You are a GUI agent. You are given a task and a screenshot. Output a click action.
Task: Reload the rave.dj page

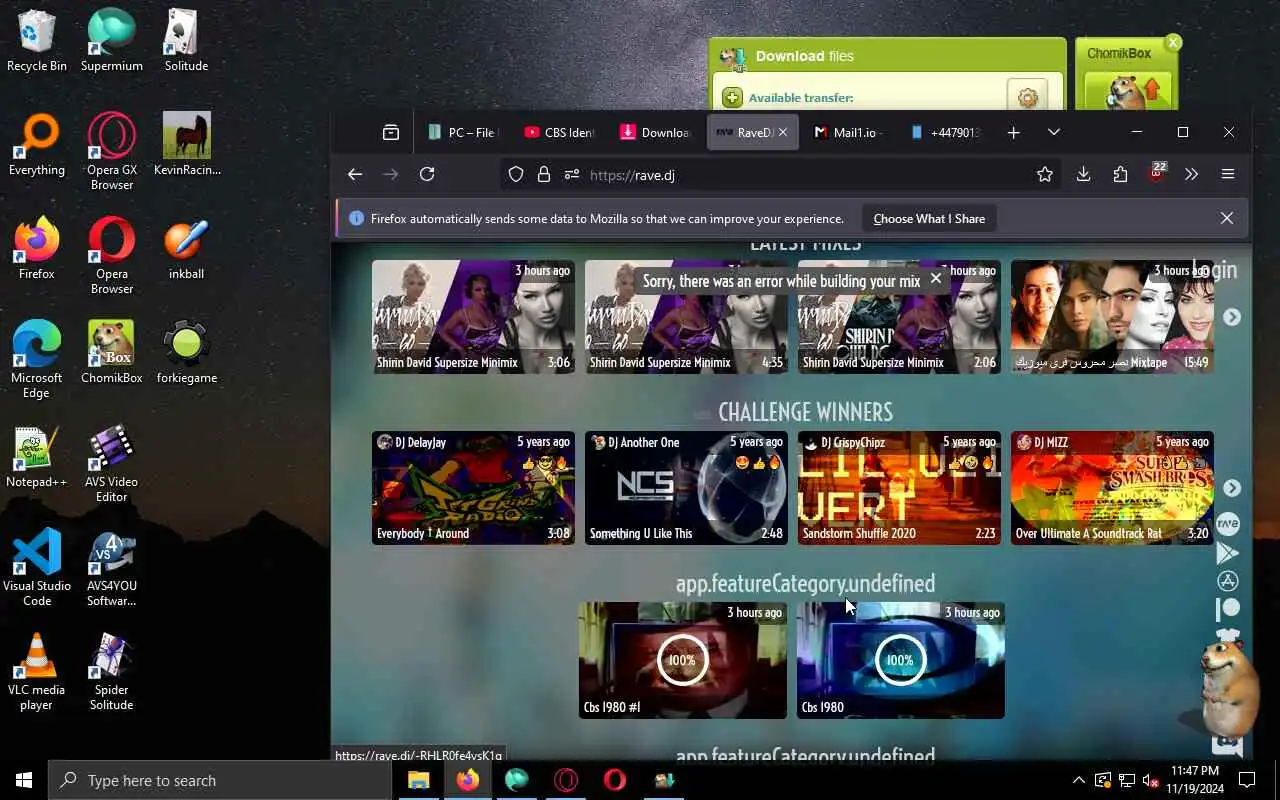pyautogui.click(x=427, y=174)
